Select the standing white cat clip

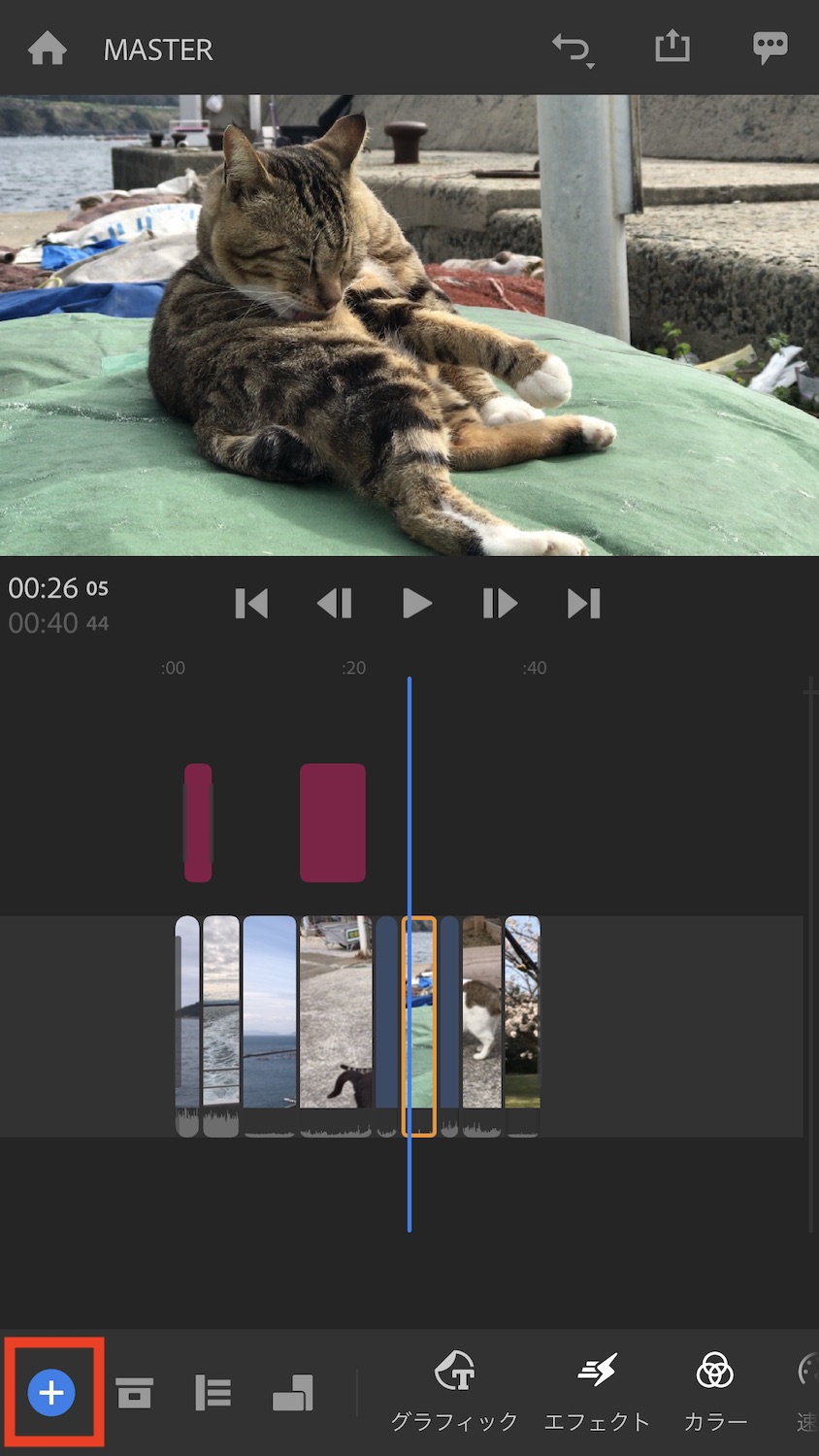pyautogui.click(x=482, y=1026)
